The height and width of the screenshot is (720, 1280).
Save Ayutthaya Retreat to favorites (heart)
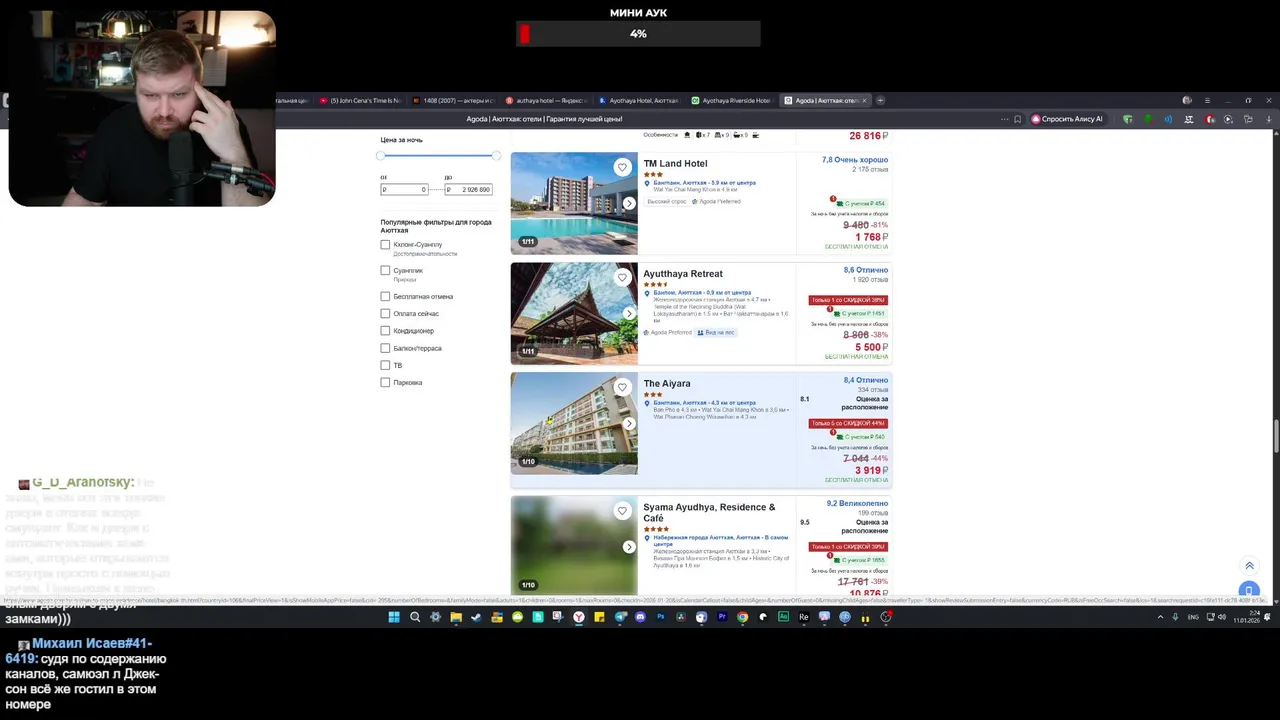[x=622, y=277]
